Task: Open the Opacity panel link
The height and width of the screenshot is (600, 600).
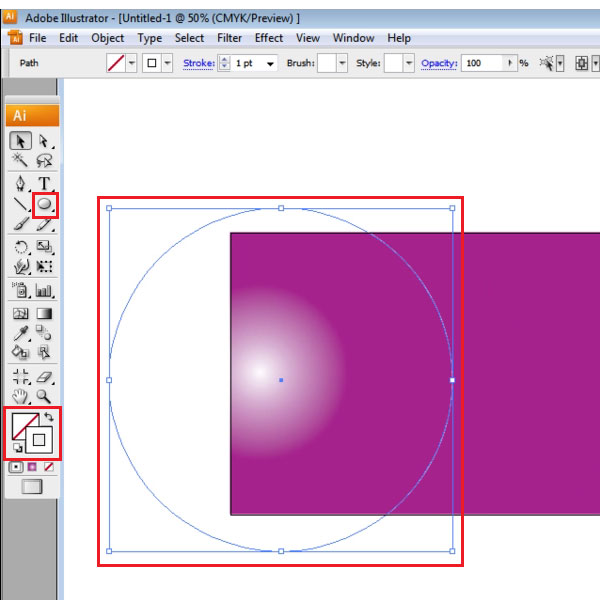Action: tap(439, 63)
